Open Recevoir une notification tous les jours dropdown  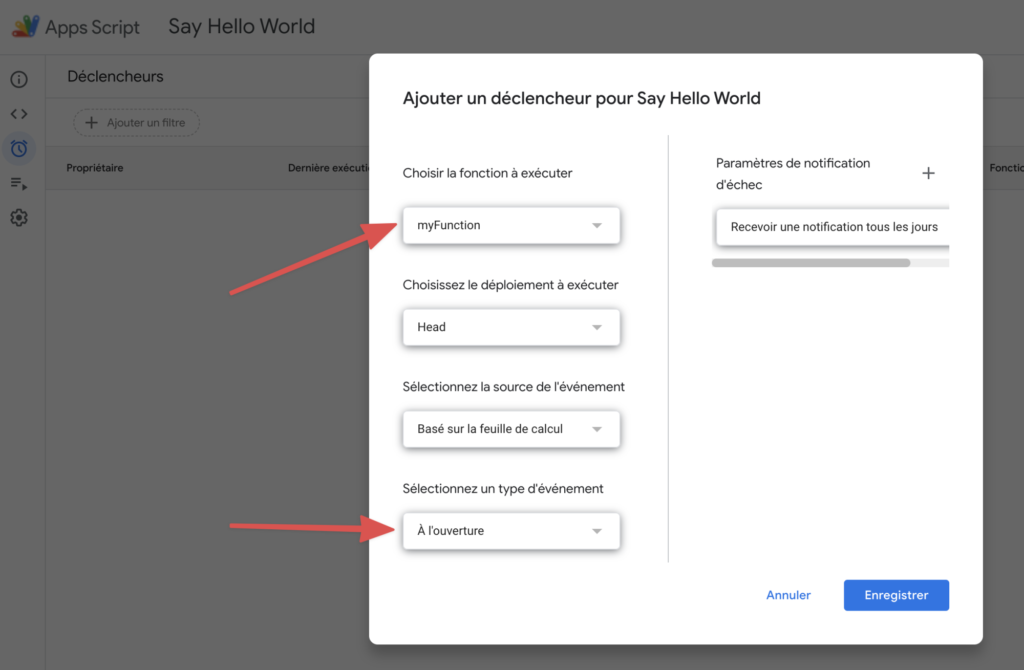tap(833, 227)
